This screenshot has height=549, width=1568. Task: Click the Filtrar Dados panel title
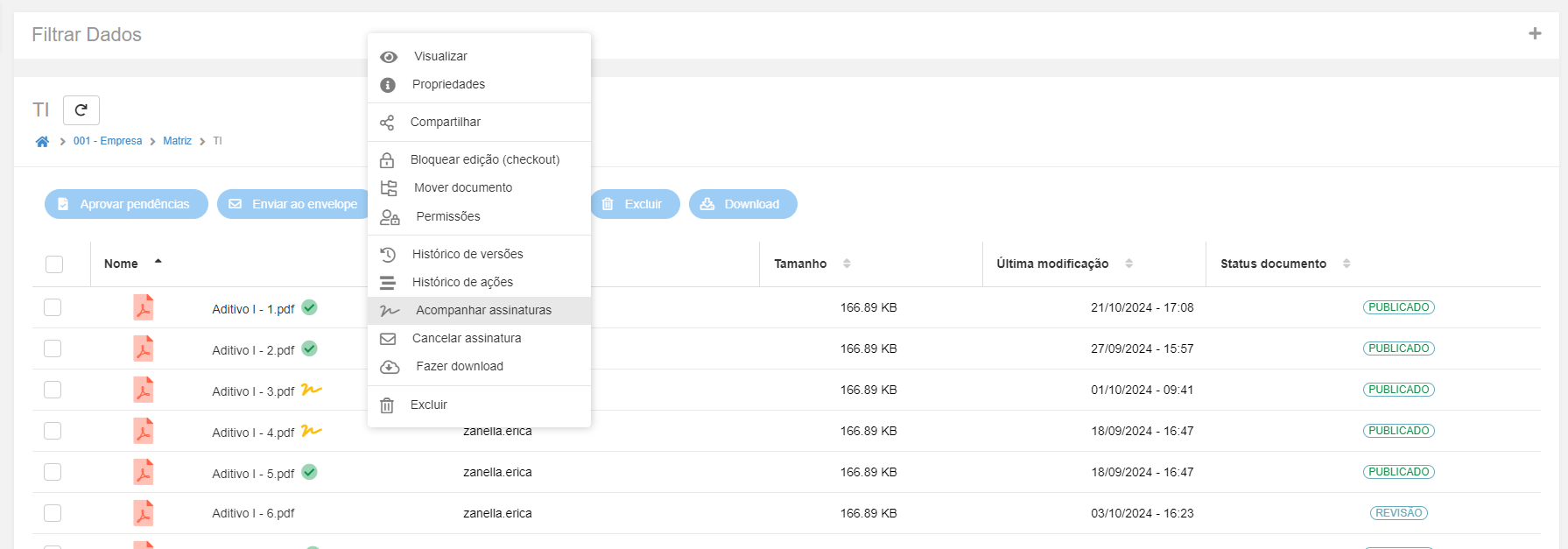(x=87, y=34)
